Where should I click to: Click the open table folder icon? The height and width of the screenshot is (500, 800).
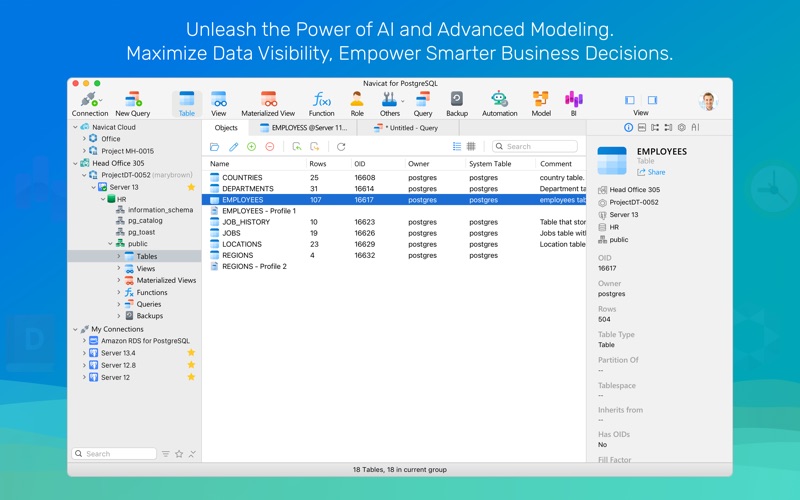click(x=214, y=147)
